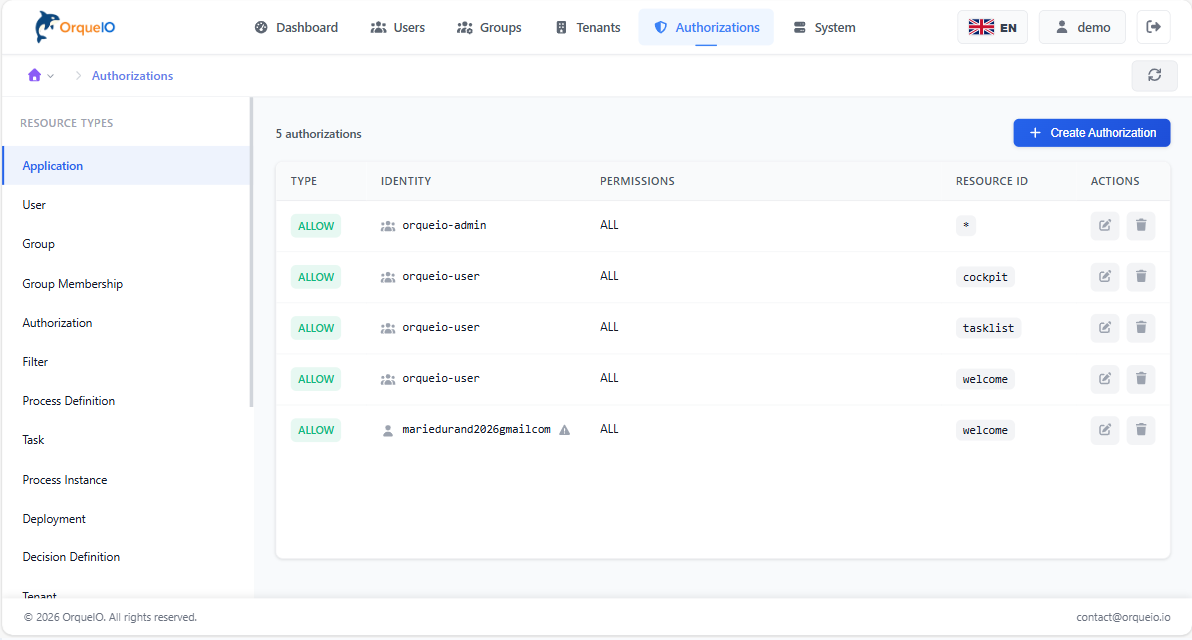Delete the orqueio-admin authorization

click(x=1141, y=226)
